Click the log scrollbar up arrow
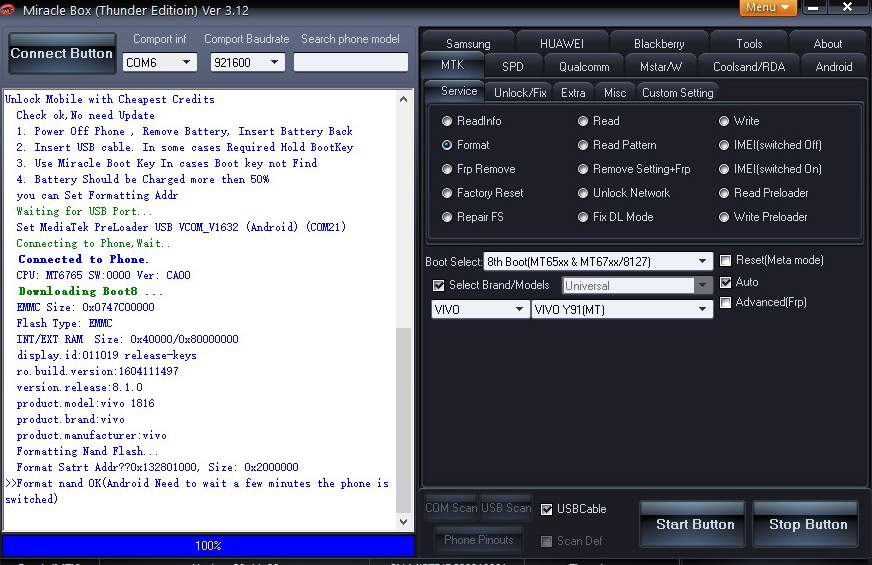The image size is (872, 565). click(x=403, y=99)
